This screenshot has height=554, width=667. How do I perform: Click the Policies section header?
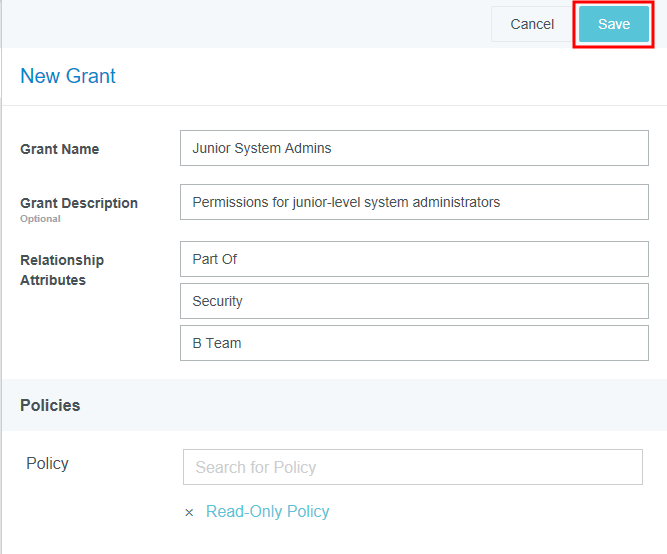pos(50,405)
